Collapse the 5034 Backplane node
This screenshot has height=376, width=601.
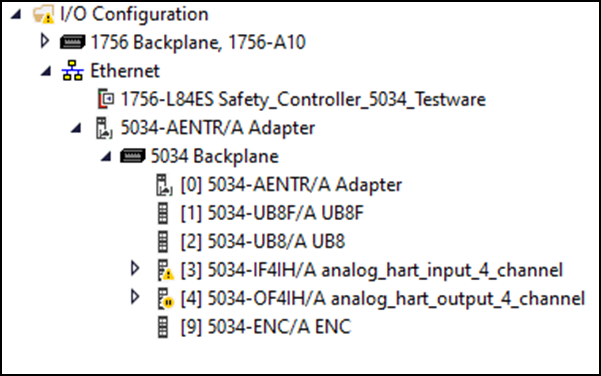coord(106,156)
